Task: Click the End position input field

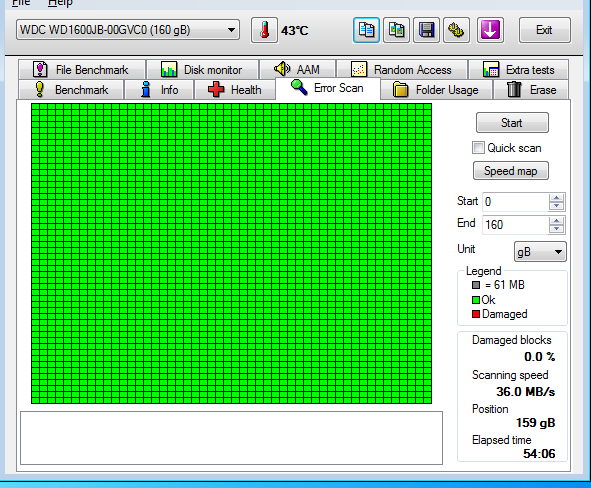Action: tap(515, 225)
